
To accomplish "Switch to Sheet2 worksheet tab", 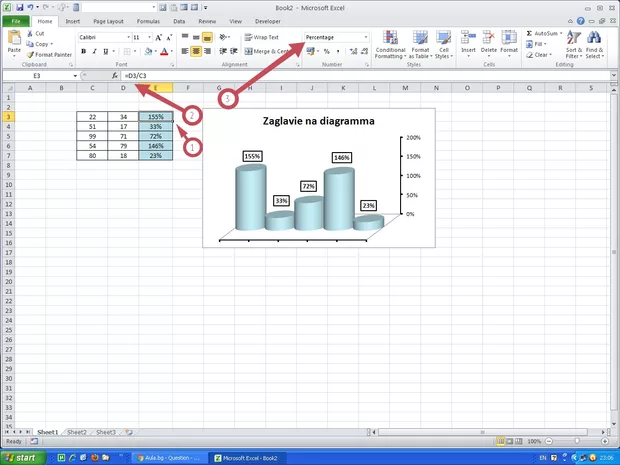I will point(77,432).
